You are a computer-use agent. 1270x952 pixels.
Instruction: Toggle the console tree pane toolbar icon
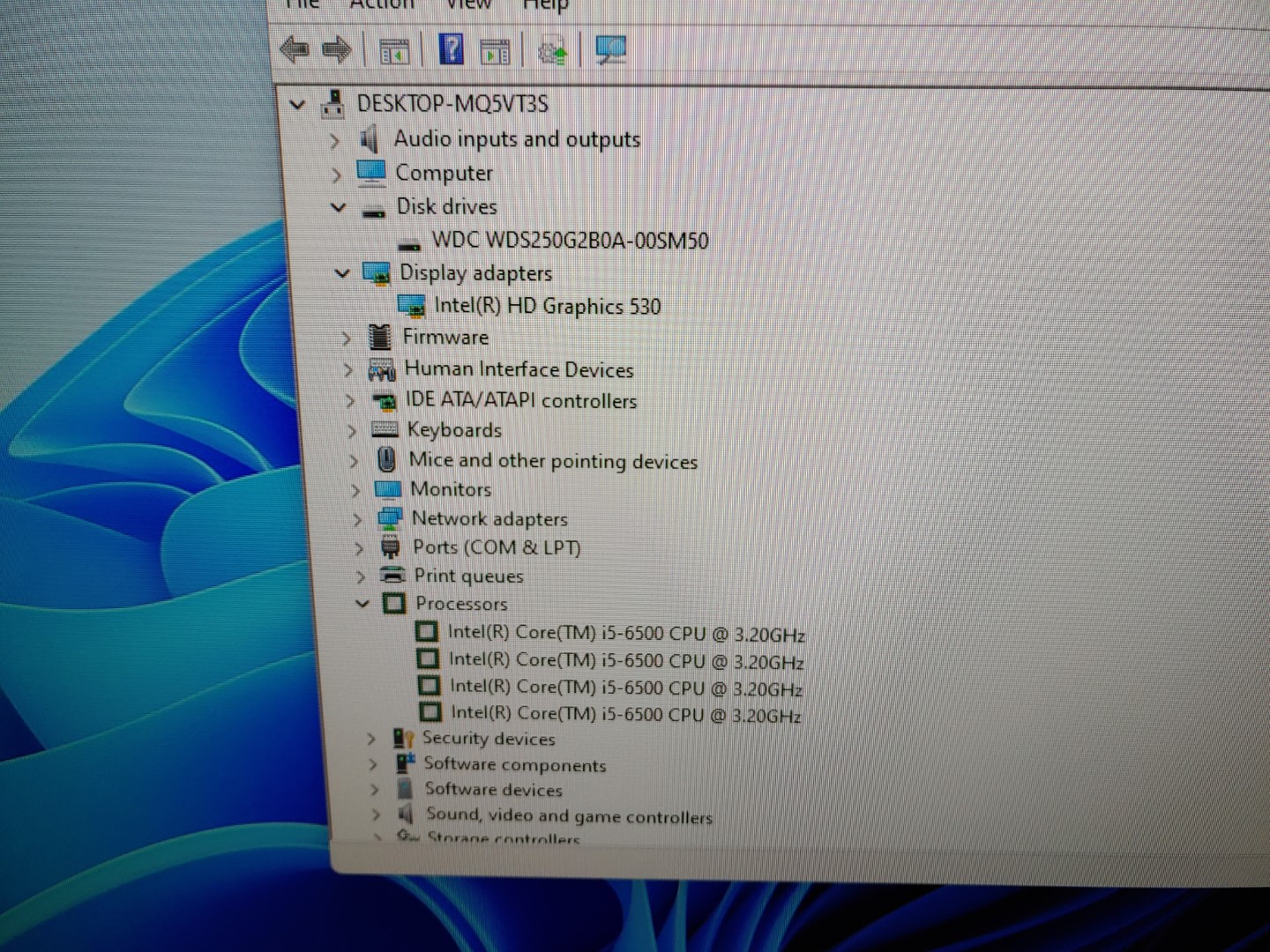tap(394, 52)
